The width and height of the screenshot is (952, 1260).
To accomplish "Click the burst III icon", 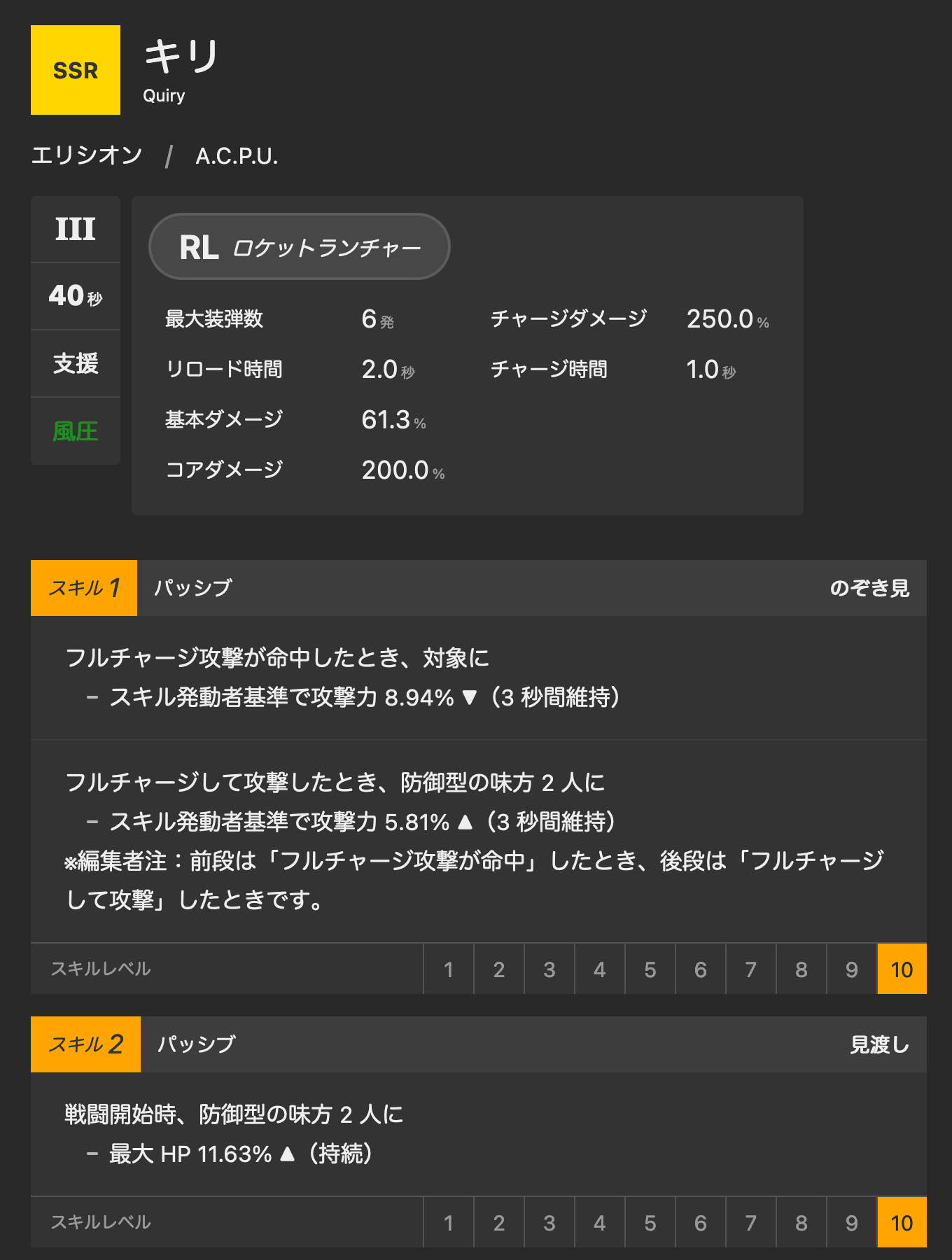I will coord(76,230).
